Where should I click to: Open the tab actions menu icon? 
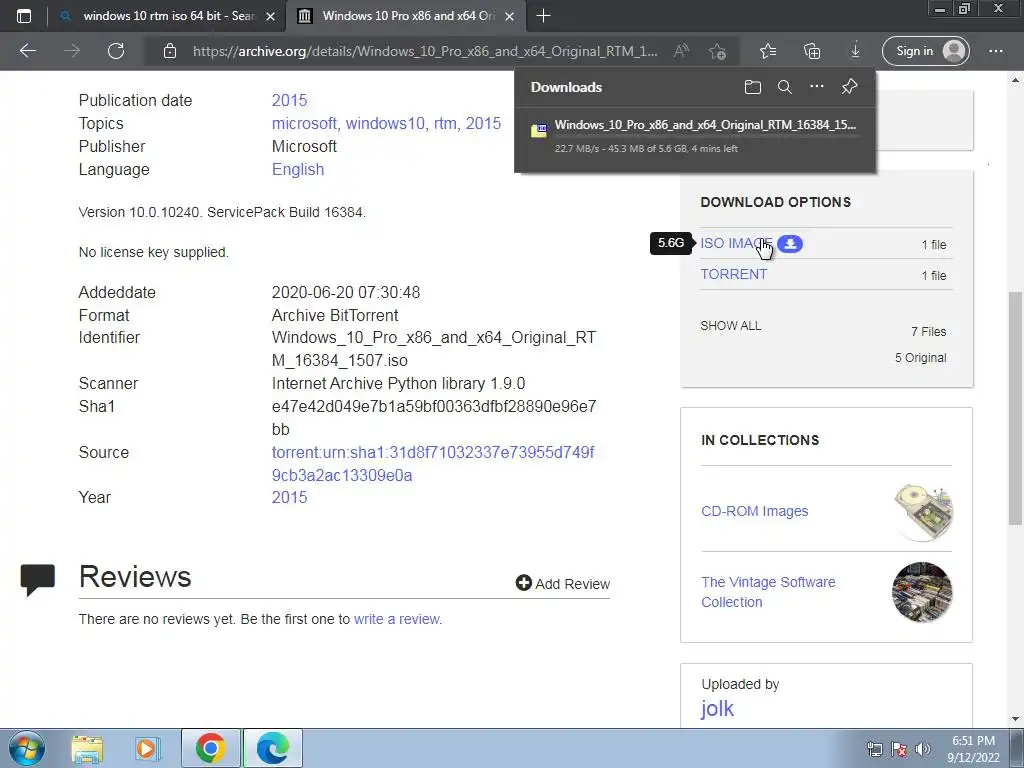click(x=24, y=16)
